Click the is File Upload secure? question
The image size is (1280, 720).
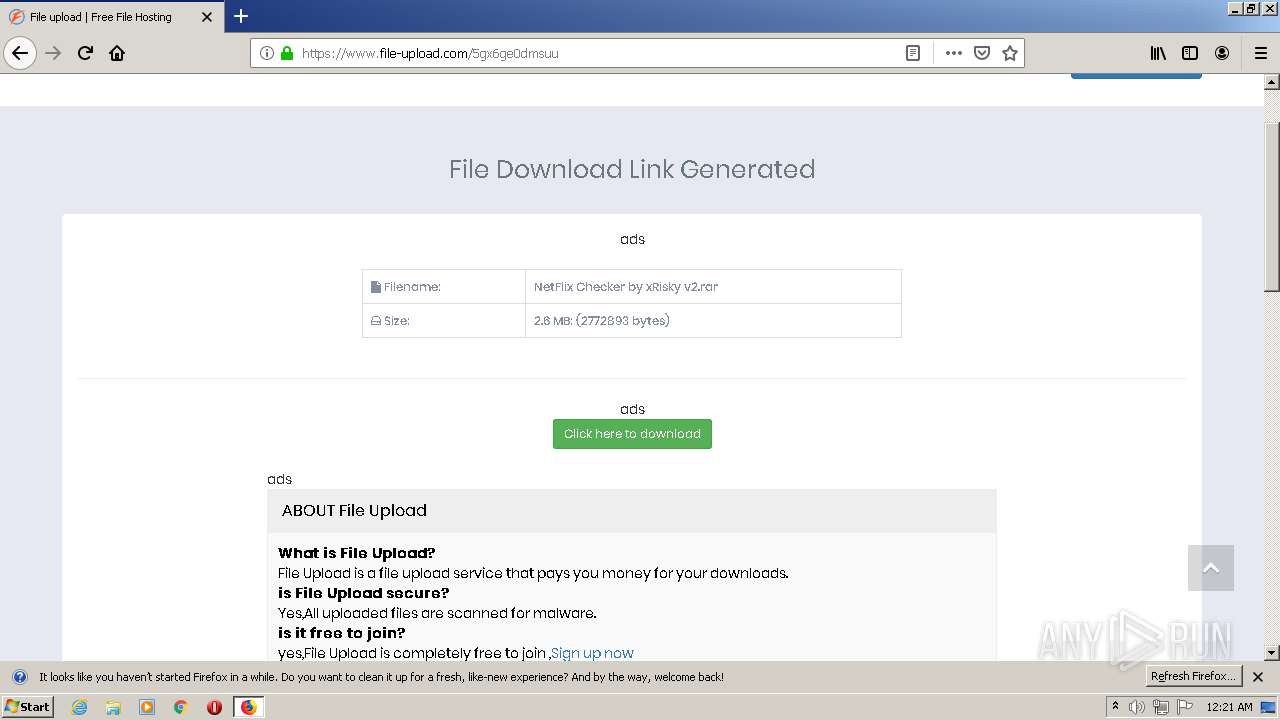click(x=364, y=593)
